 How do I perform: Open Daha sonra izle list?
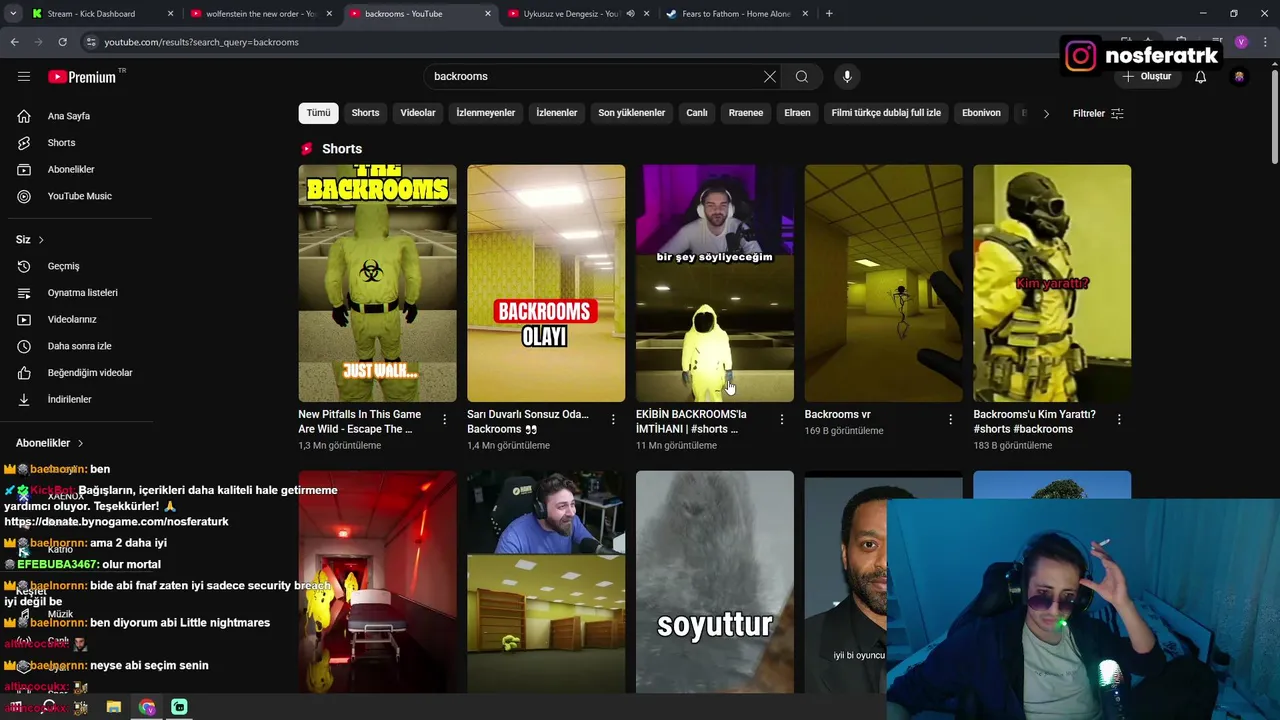pyautogui.click(x=77, y=346)
